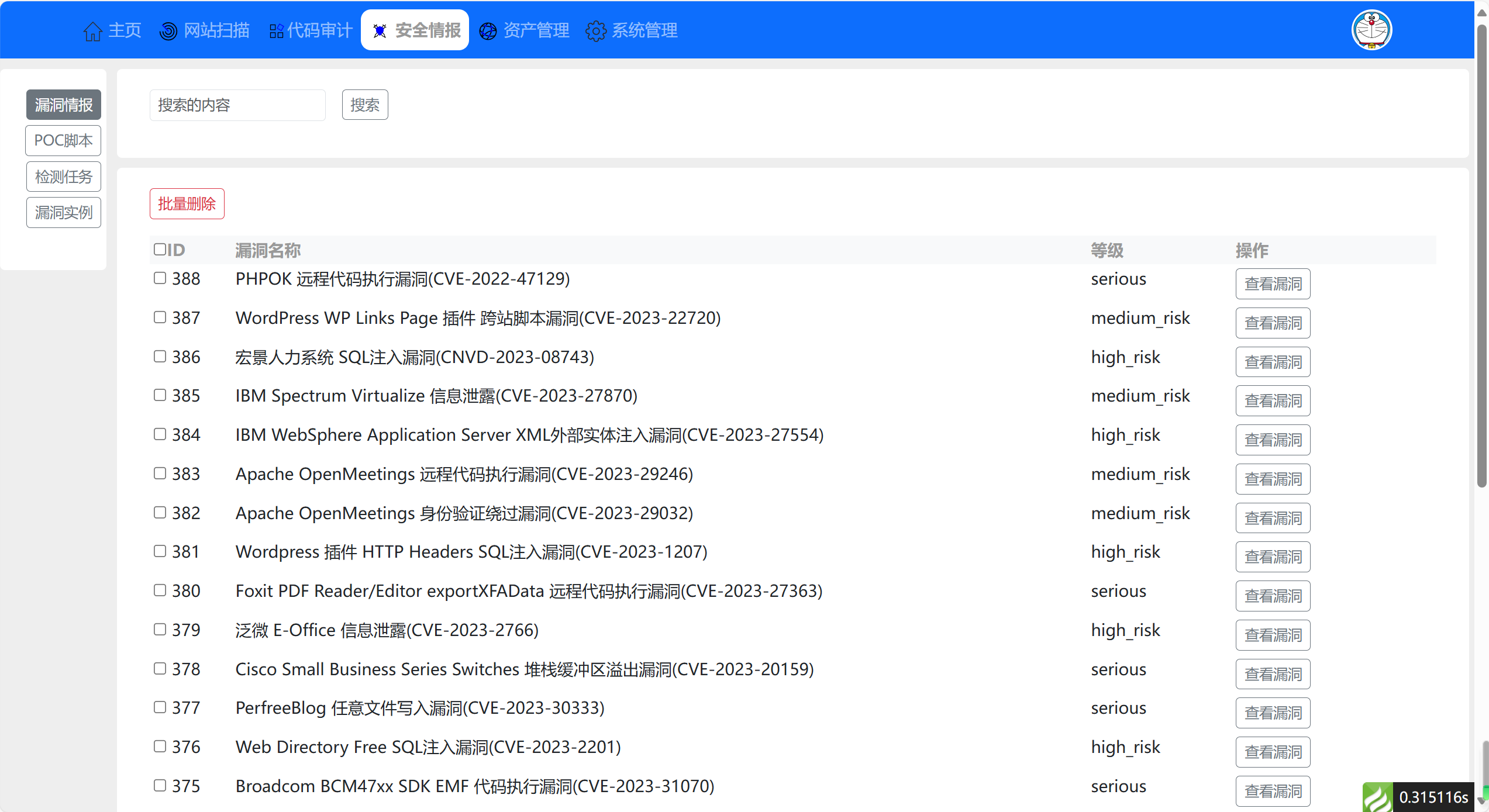The height and width of the screenshot is (812, 1489).
Task: Click the gear icon for 系统管理
Action: (596, 31)
